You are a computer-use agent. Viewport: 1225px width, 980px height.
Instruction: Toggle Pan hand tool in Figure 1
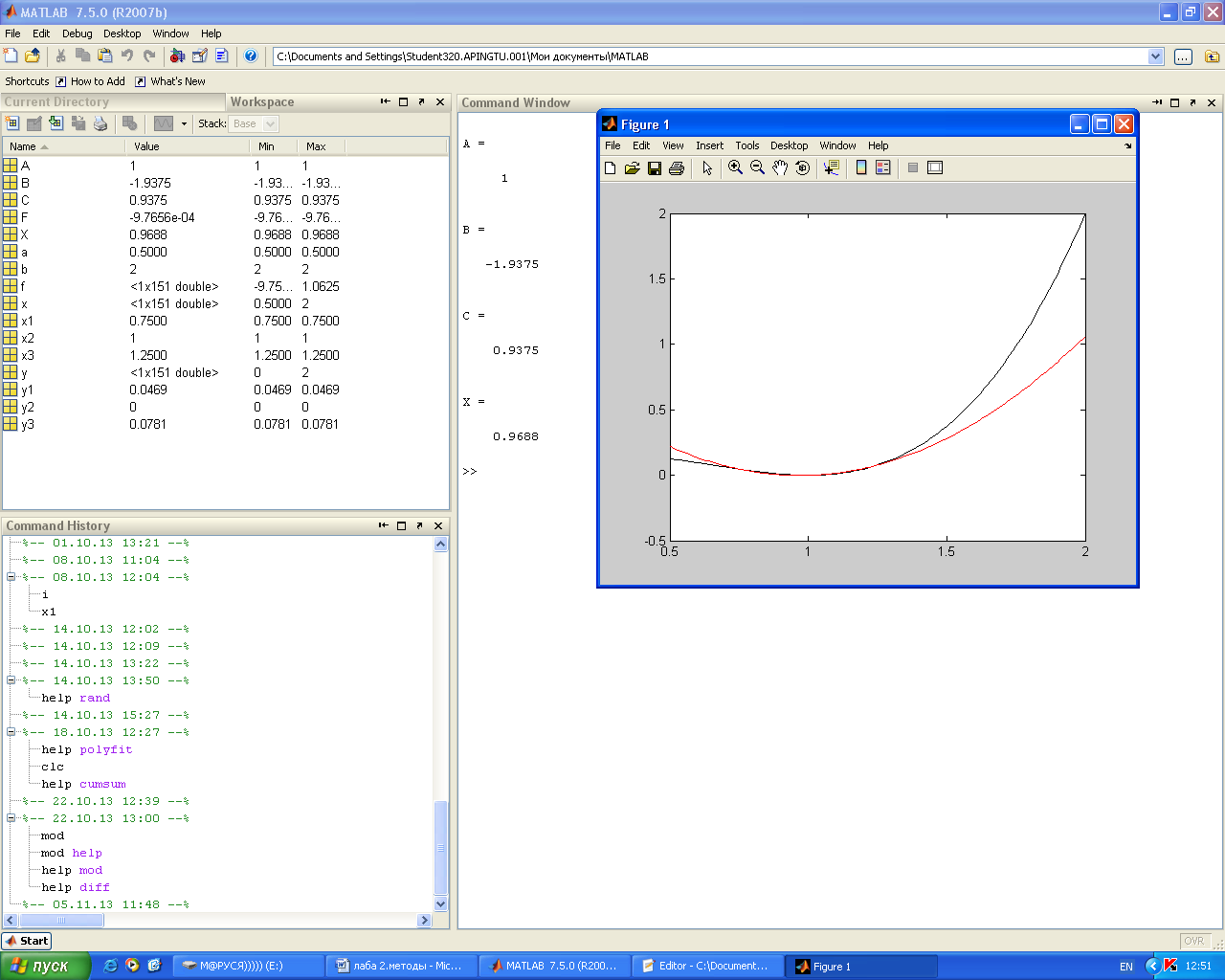(780, 167)
